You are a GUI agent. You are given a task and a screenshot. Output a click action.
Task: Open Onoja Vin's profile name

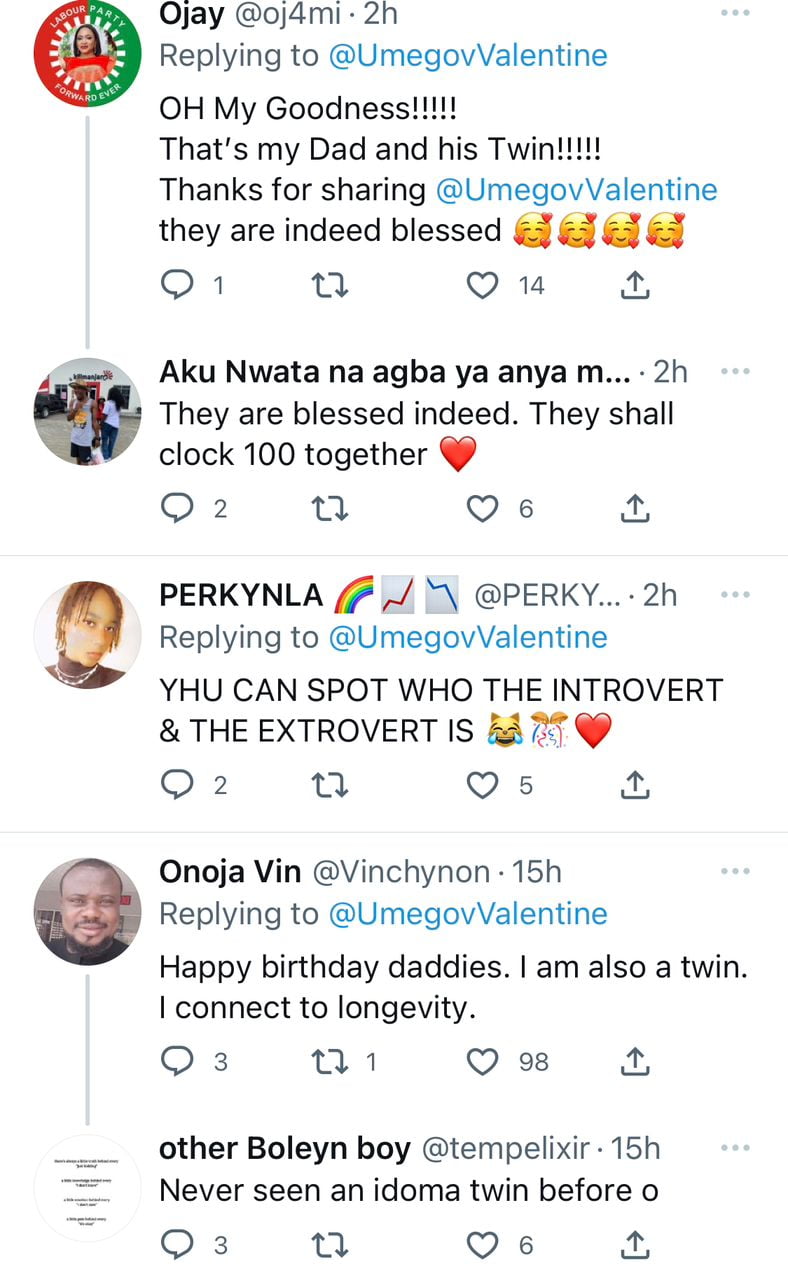pyautogui.click(x=230, y=872)
